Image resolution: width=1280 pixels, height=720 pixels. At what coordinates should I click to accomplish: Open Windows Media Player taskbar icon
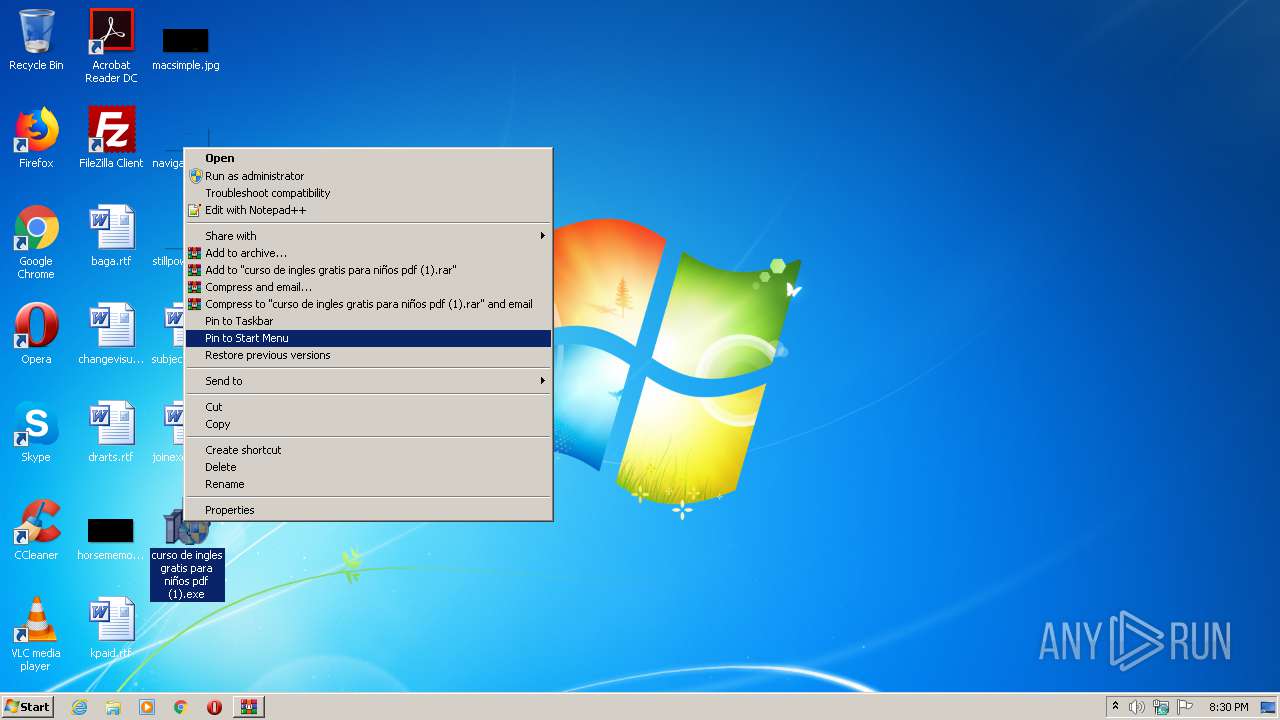pos(147,707)
